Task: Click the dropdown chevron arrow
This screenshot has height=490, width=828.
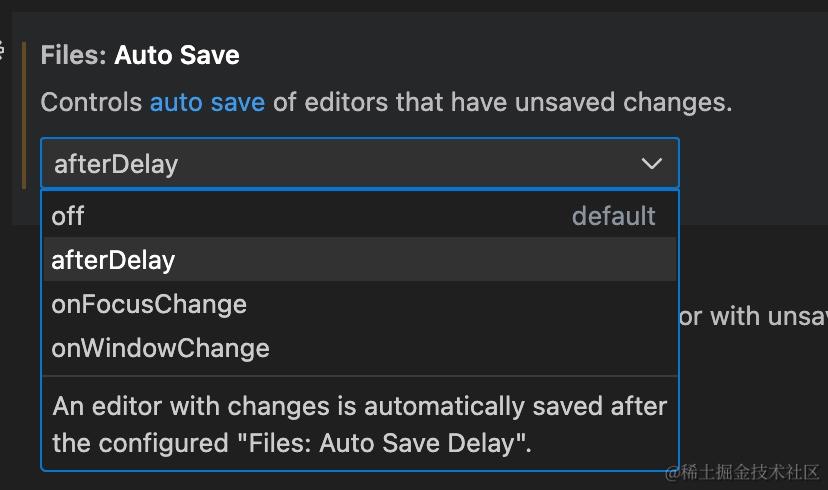Action: (x=651, y=164)
